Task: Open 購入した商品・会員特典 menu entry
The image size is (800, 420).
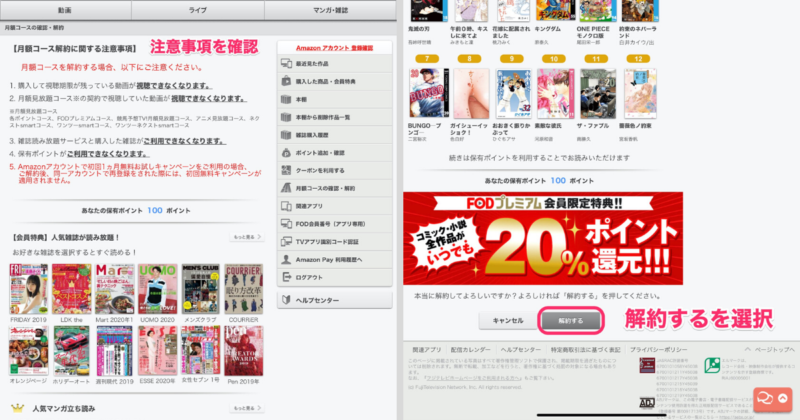Action: [335, 82]
